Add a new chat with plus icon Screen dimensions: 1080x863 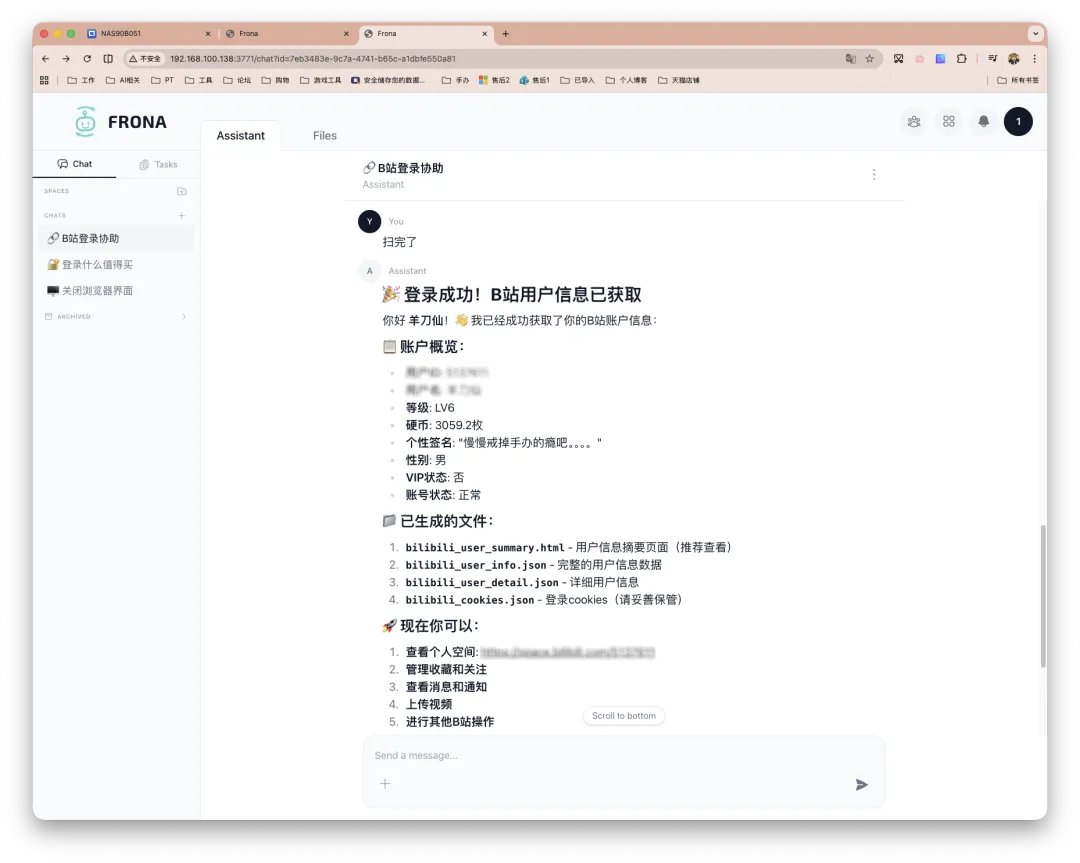click(182, 216)
